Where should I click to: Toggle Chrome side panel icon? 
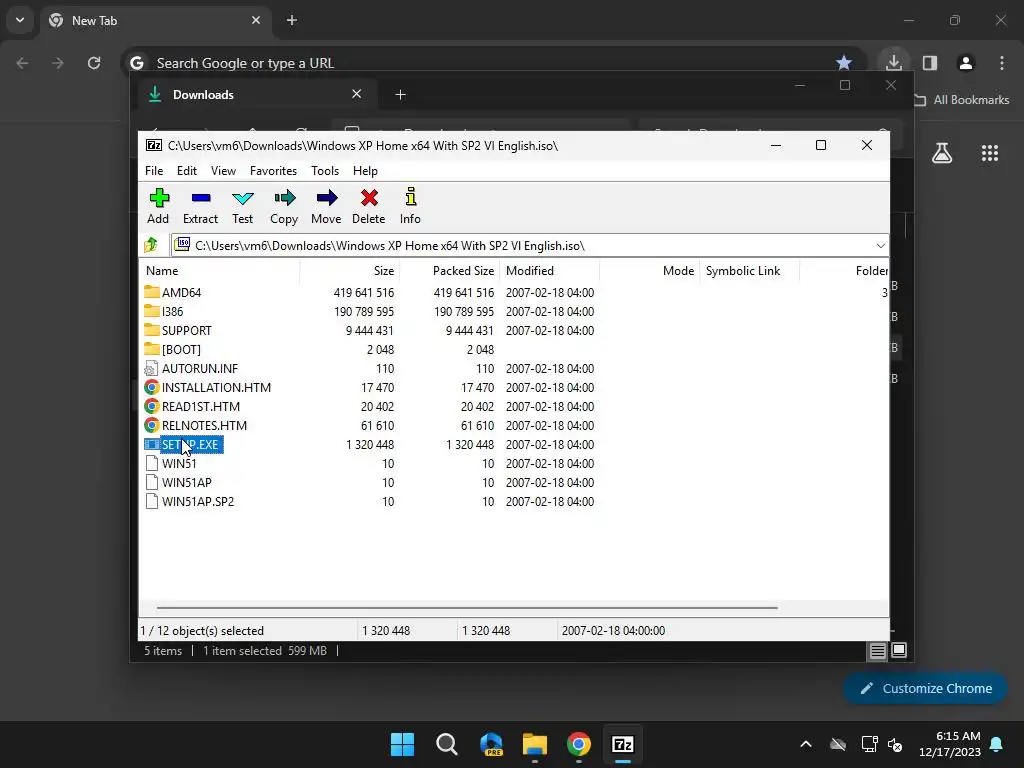click(930, 63)
